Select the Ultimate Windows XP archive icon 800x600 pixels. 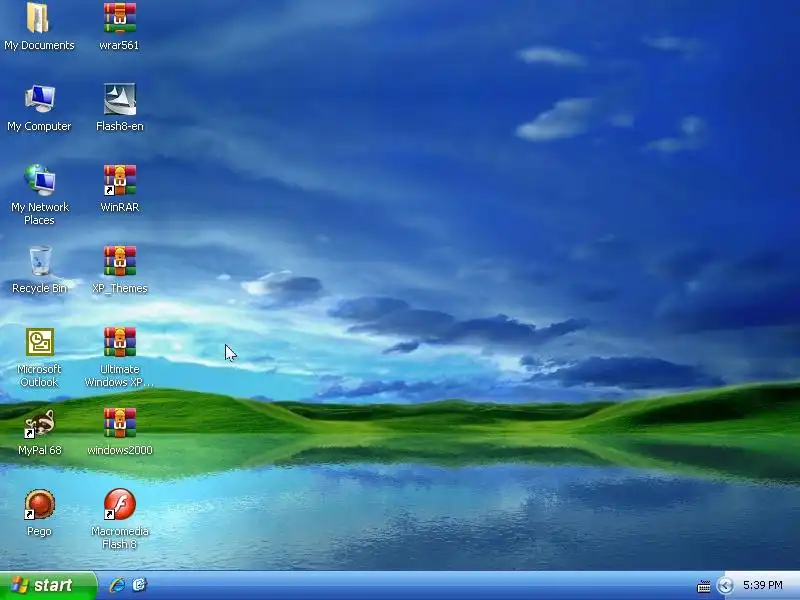tap(119, 342)
